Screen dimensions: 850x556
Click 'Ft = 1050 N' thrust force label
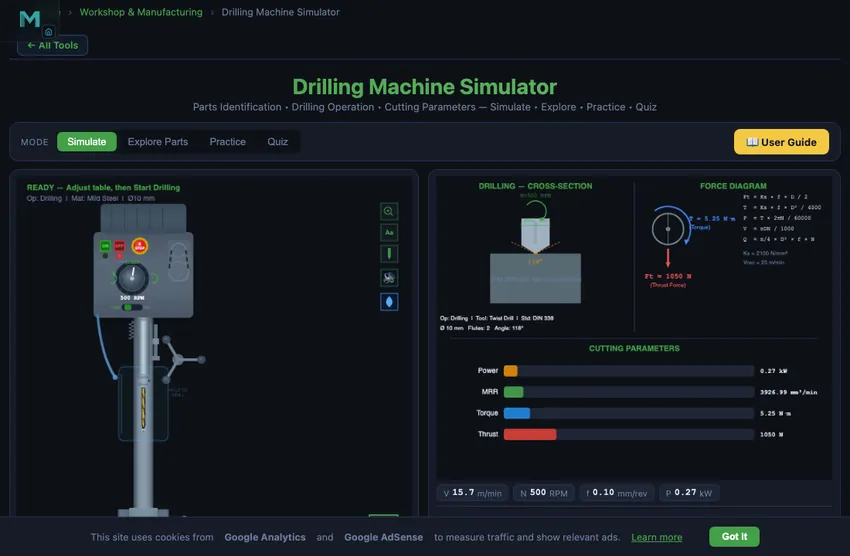pos(668,276)
